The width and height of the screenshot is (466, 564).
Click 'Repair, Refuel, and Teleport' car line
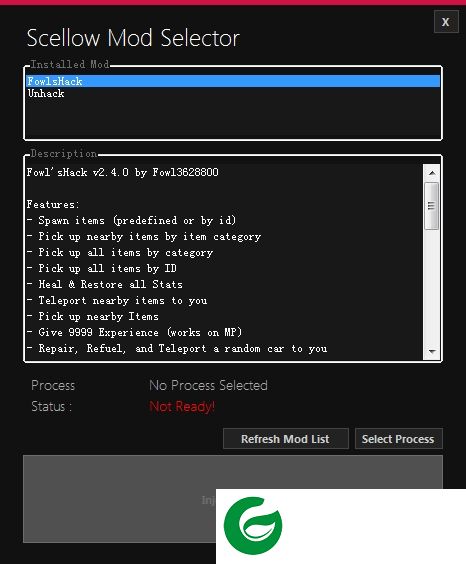click(x=177, y=349)
